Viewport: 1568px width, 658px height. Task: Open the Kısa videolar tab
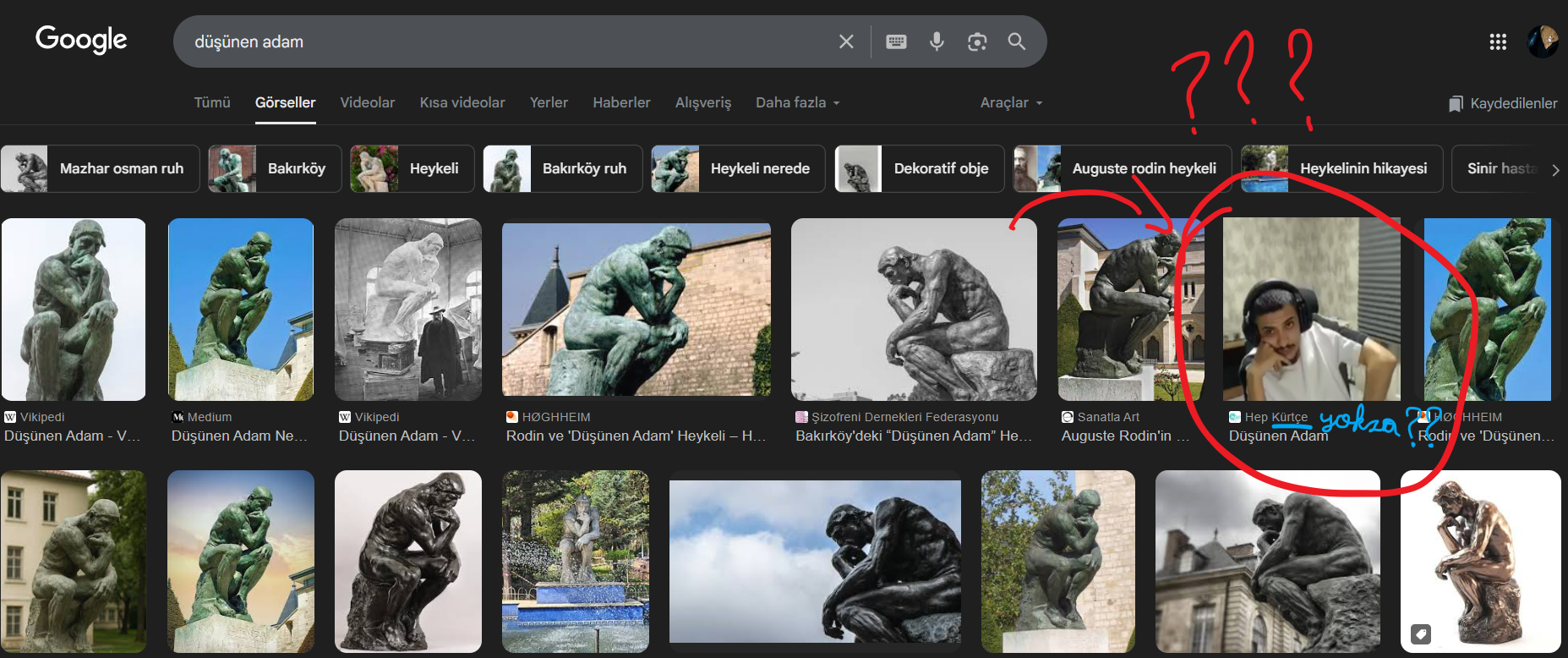click(x=462, y=102)
